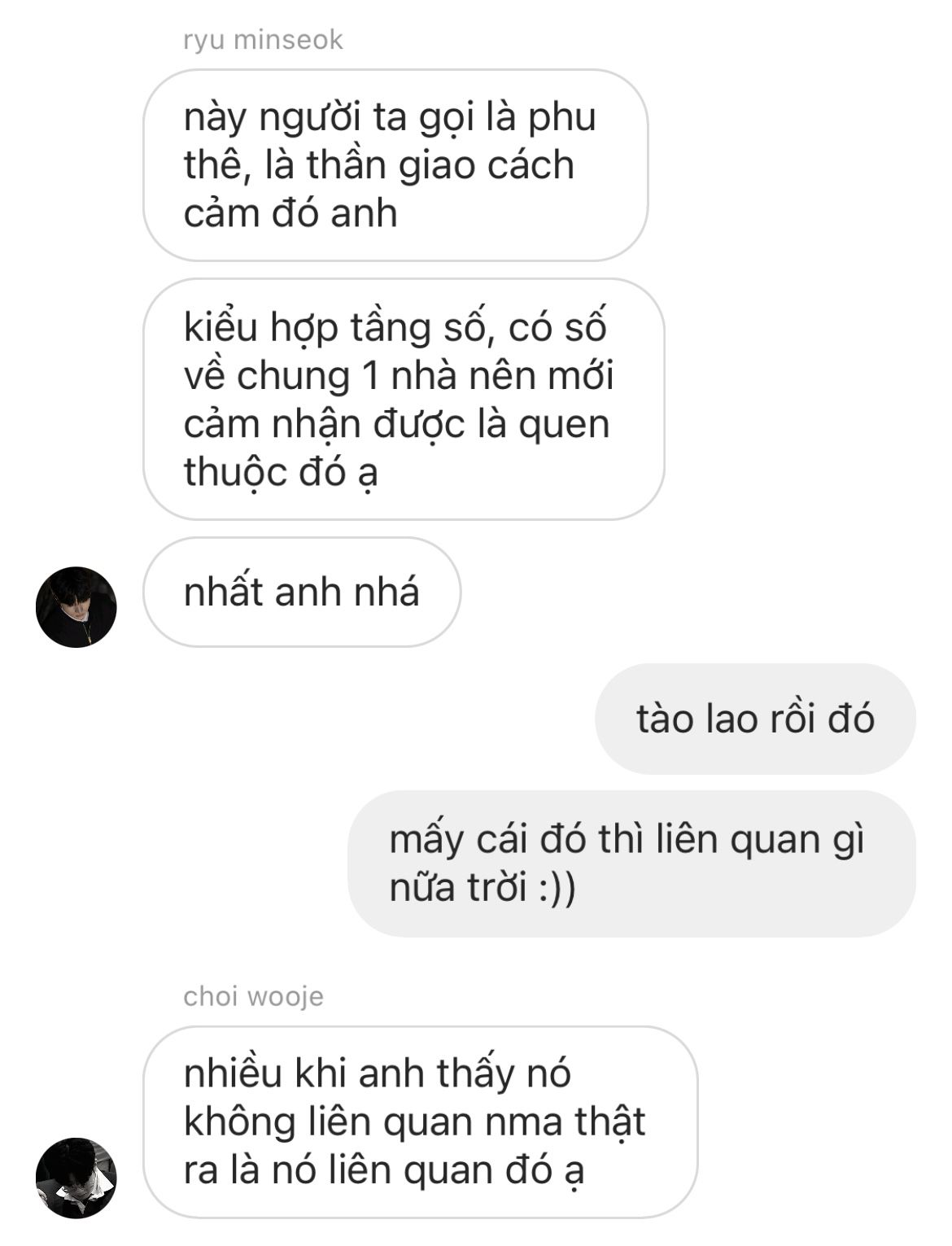Select the sent message 'tào lao rồi đó'
Screen dimensions: 952x1246
[x=755, y=719]
